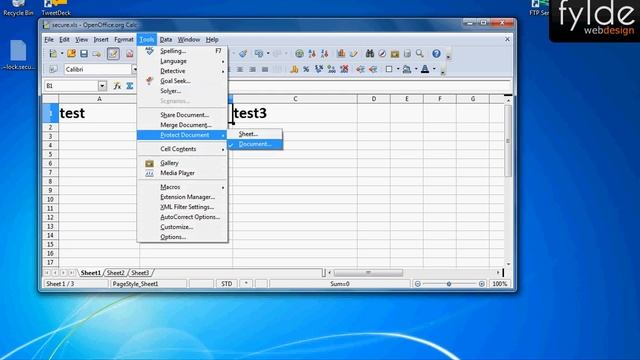
Task: Click the zoom slider handle
Action: [x=449, y=284]
